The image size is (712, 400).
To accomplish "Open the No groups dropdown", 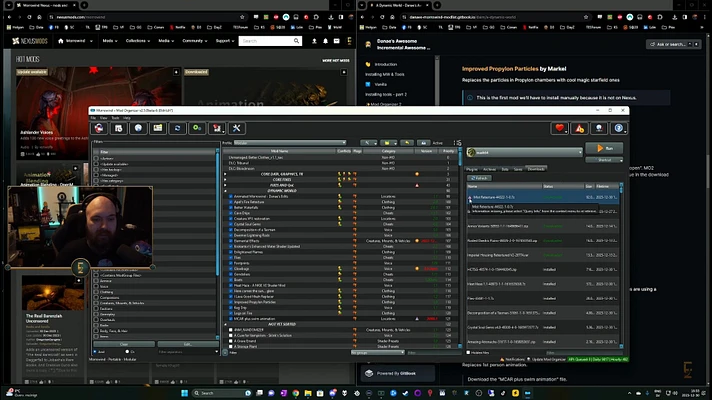I will click(377, 352).
